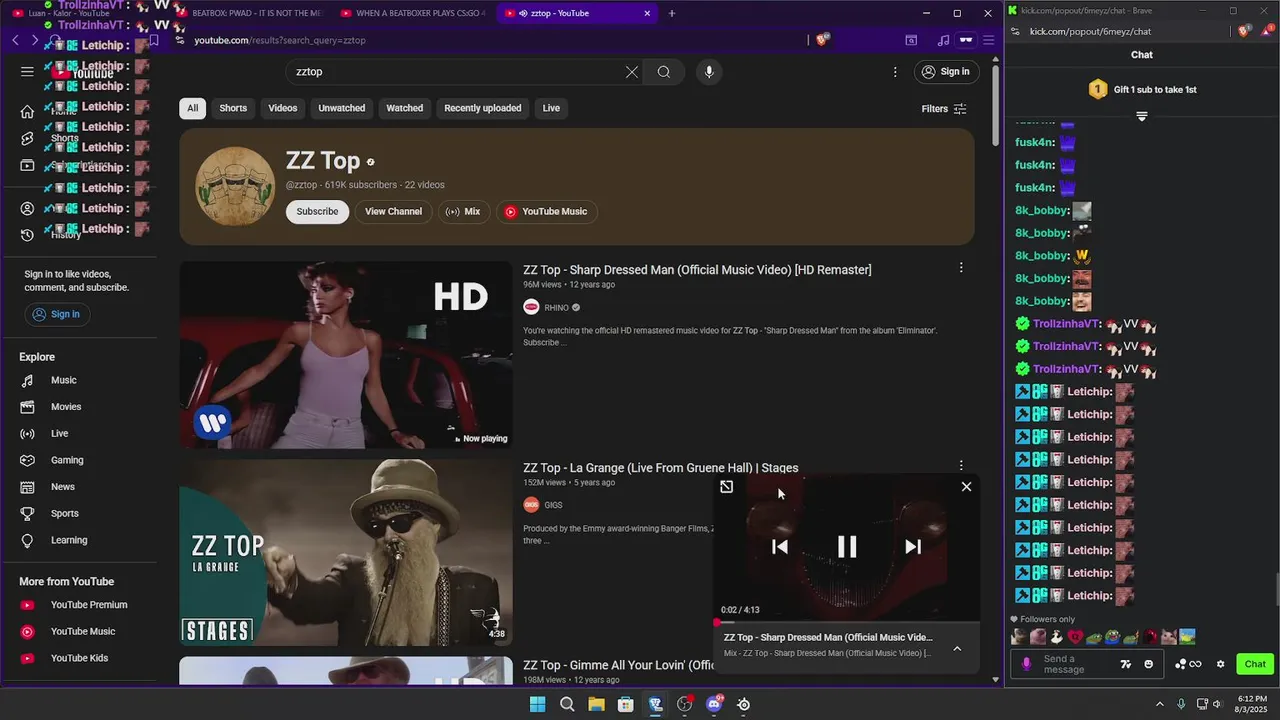Switch to 'WHEN A BEATBOXER PLAYS CS:GO' tab
The height and width of the screenshot is (720, 1280).
[412, 13]
